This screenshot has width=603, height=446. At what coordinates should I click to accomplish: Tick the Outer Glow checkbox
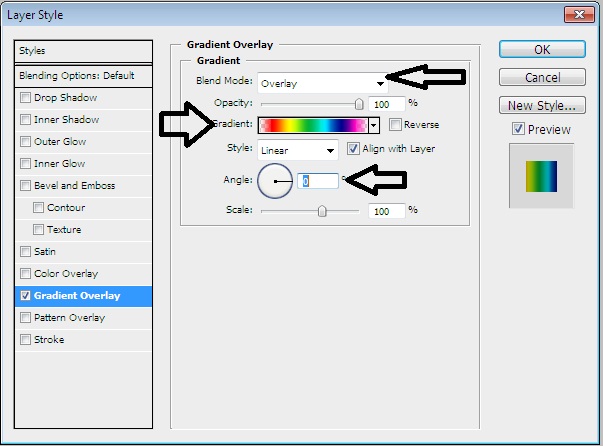(x=25, y=141)
